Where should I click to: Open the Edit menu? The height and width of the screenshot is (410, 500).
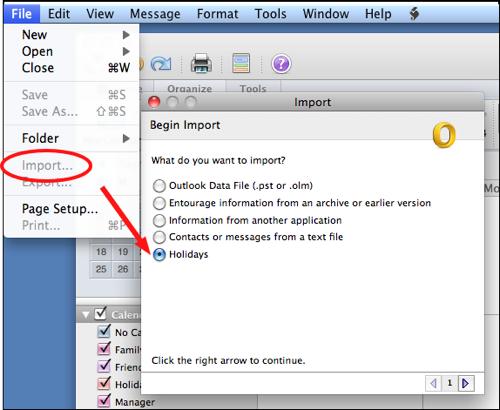coord(59,14)
